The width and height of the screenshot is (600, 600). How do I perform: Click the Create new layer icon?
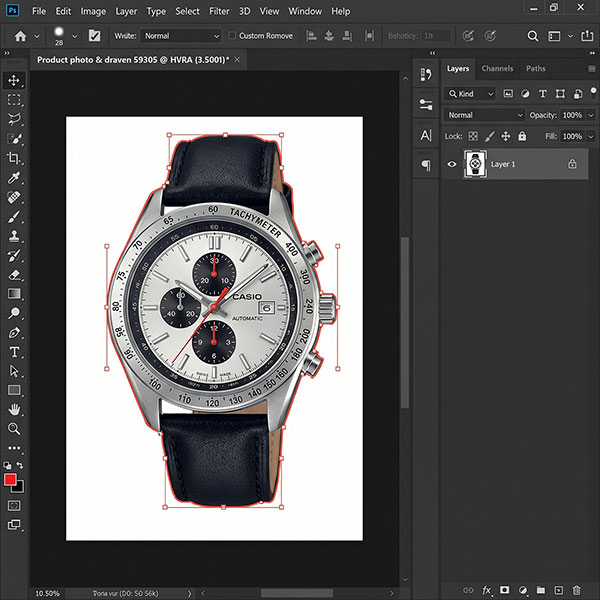tap(559, 590)
